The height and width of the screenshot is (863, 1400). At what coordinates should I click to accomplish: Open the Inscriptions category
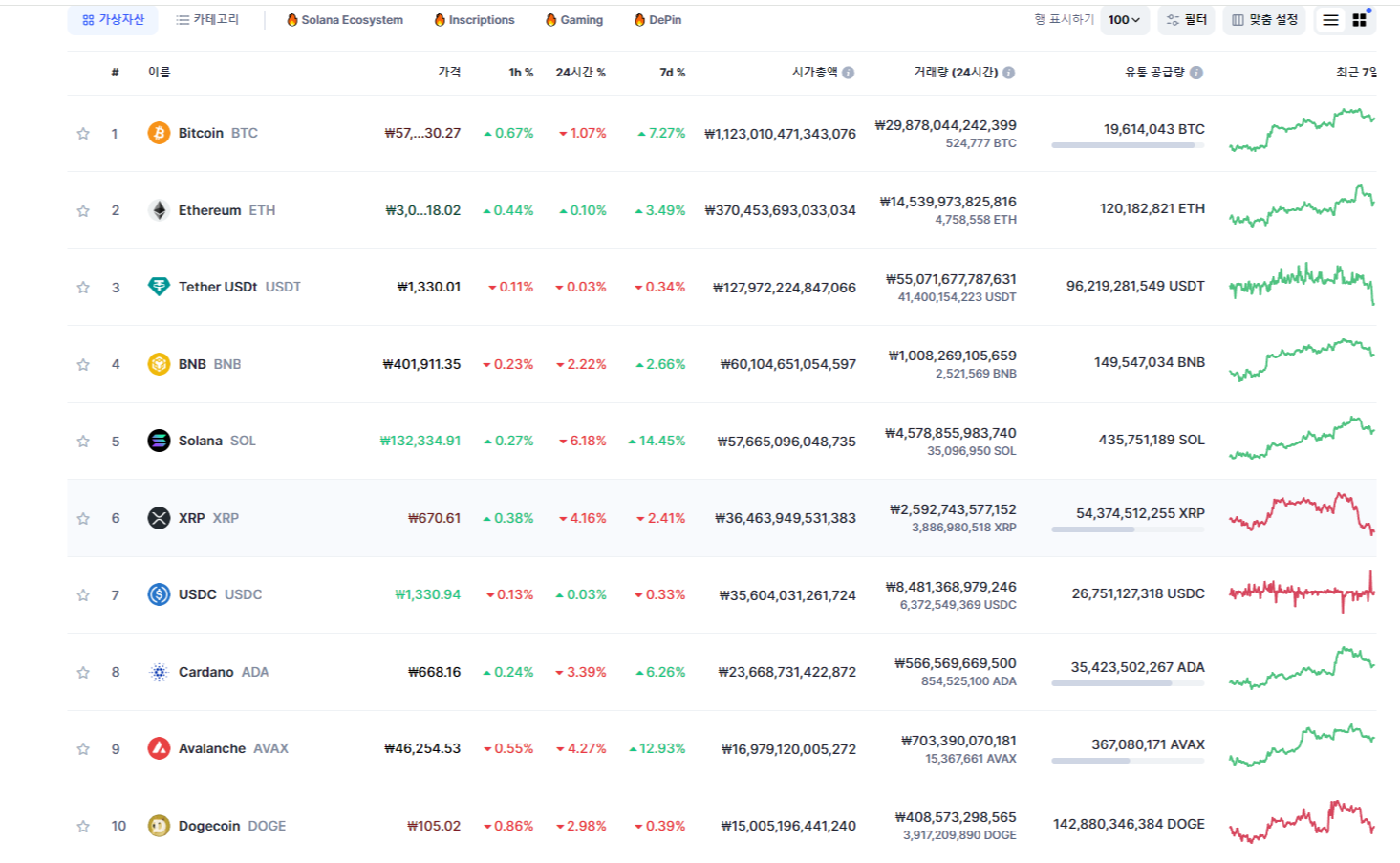[x=474, y=20]
